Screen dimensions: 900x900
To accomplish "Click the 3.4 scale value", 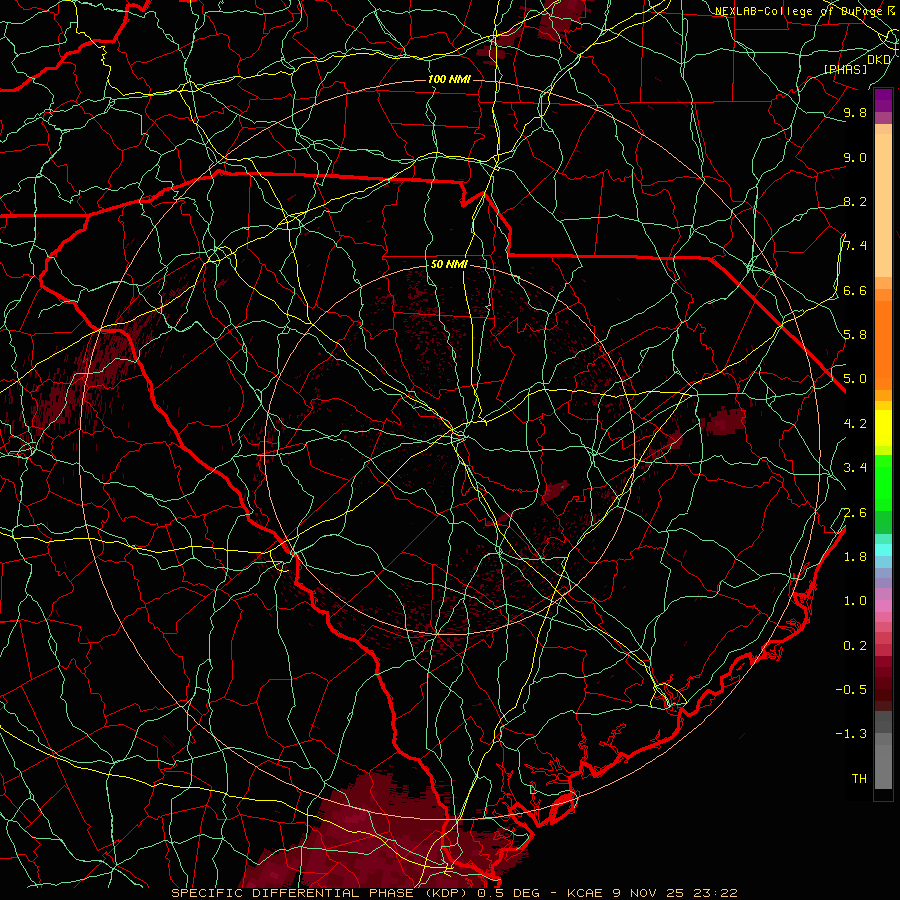I will (x=855, y=468).
